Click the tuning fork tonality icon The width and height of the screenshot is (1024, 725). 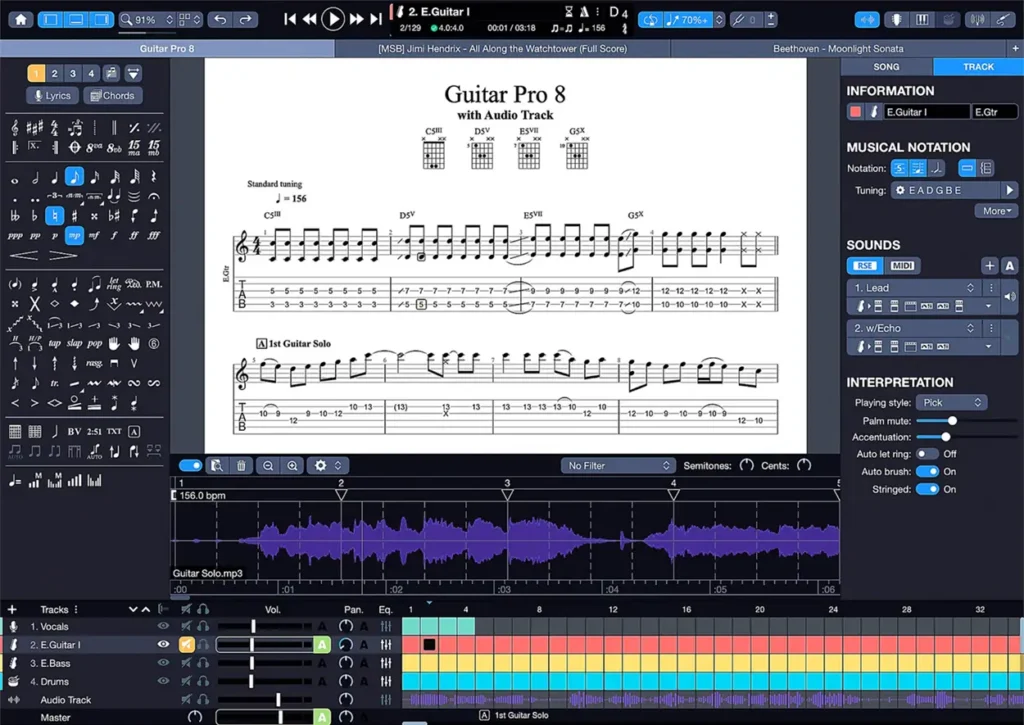click(x=739, y=20)
